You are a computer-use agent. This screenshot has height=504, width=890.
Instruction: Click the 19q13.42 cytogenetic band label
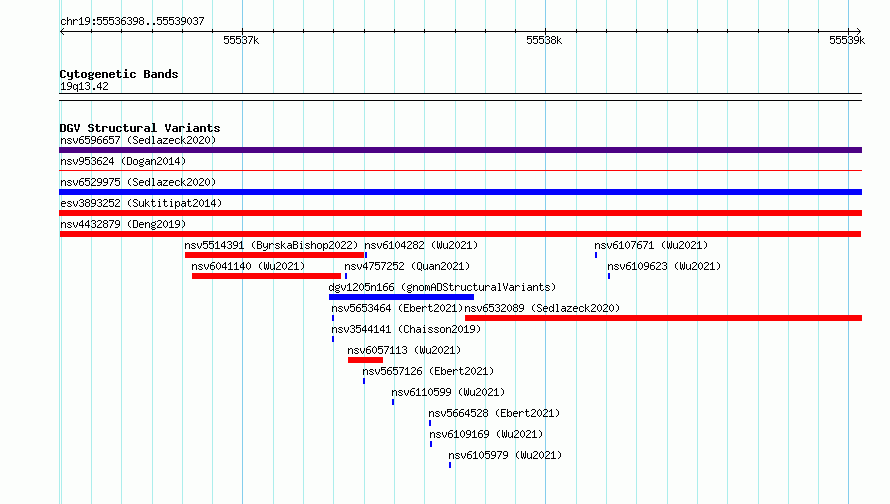(84, 86)
